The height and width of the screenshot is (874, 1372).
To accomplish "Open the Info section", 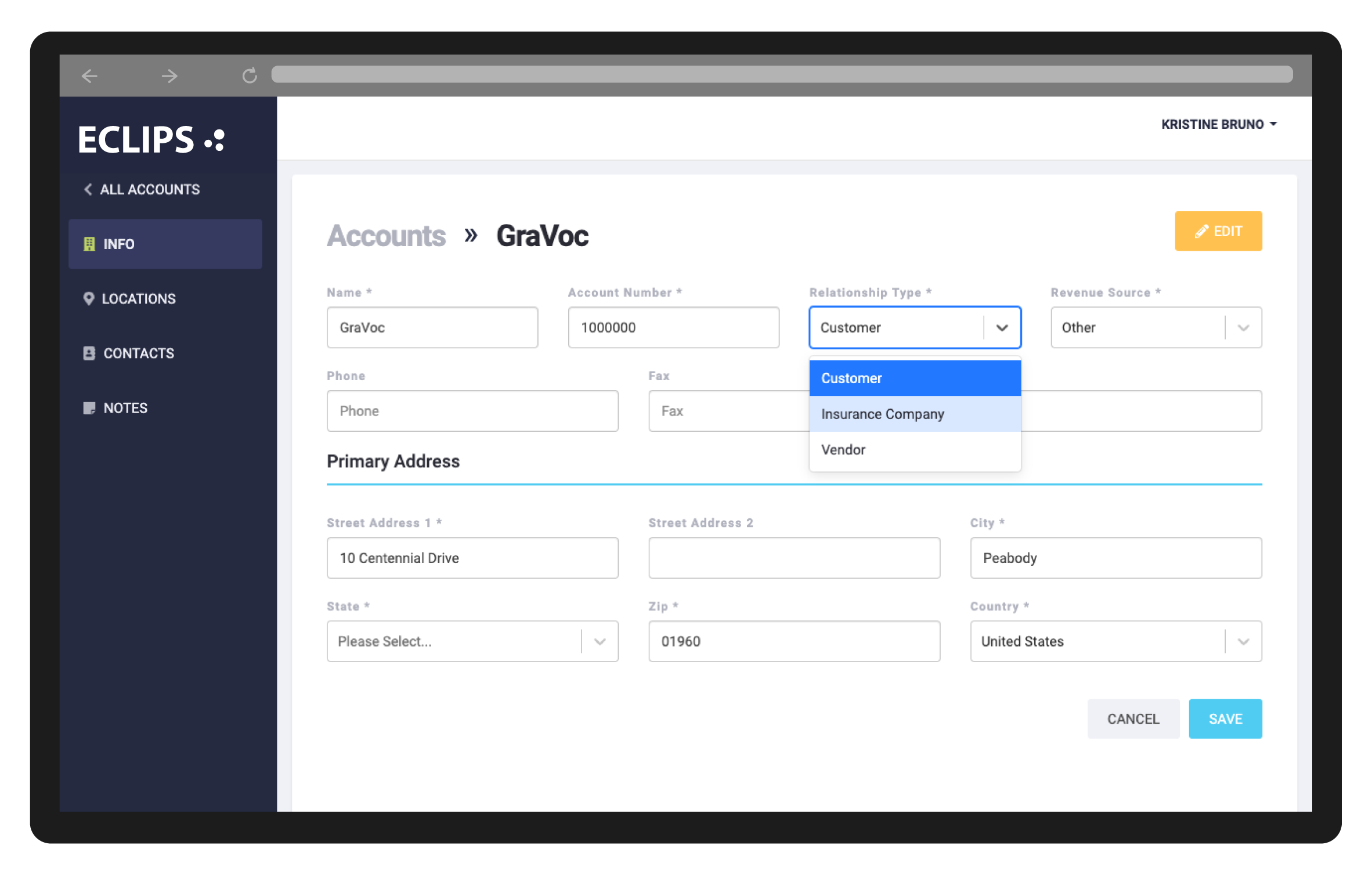I will 165,244.
